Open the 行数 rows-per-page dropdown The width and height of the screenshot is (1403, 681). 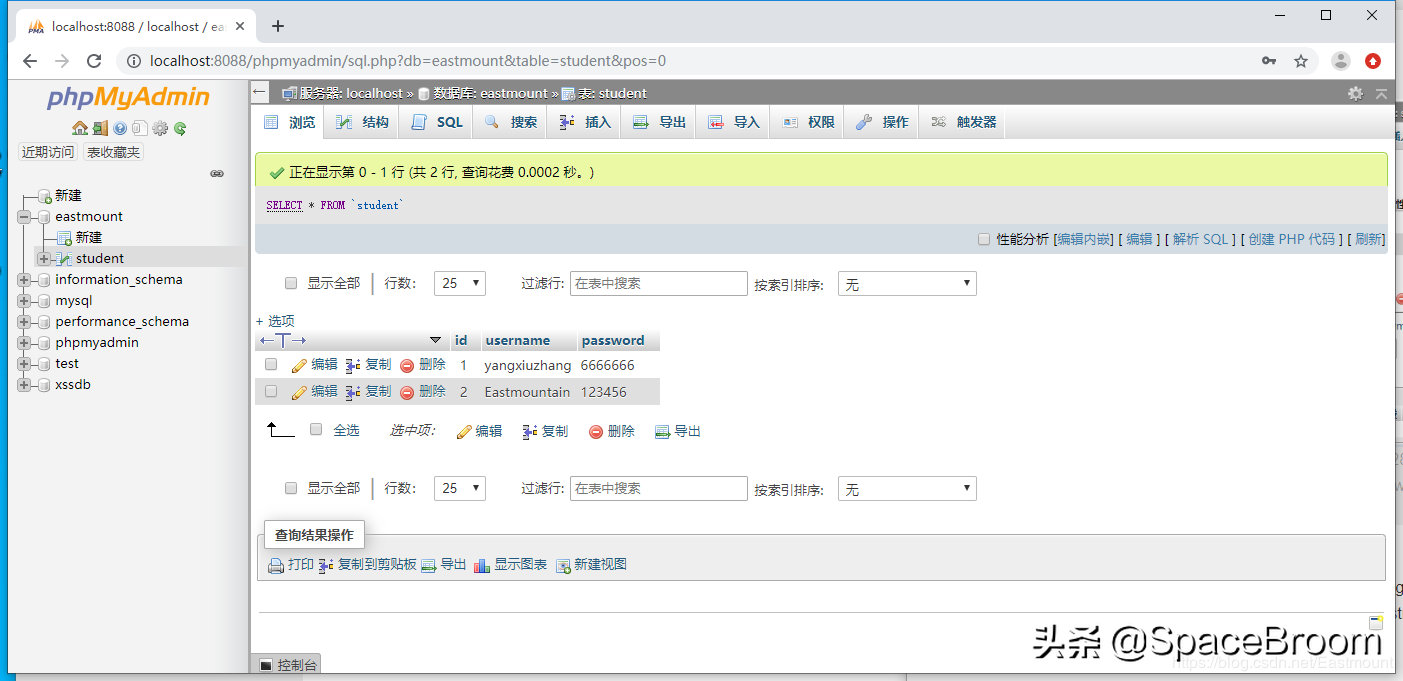pos(459,283)
